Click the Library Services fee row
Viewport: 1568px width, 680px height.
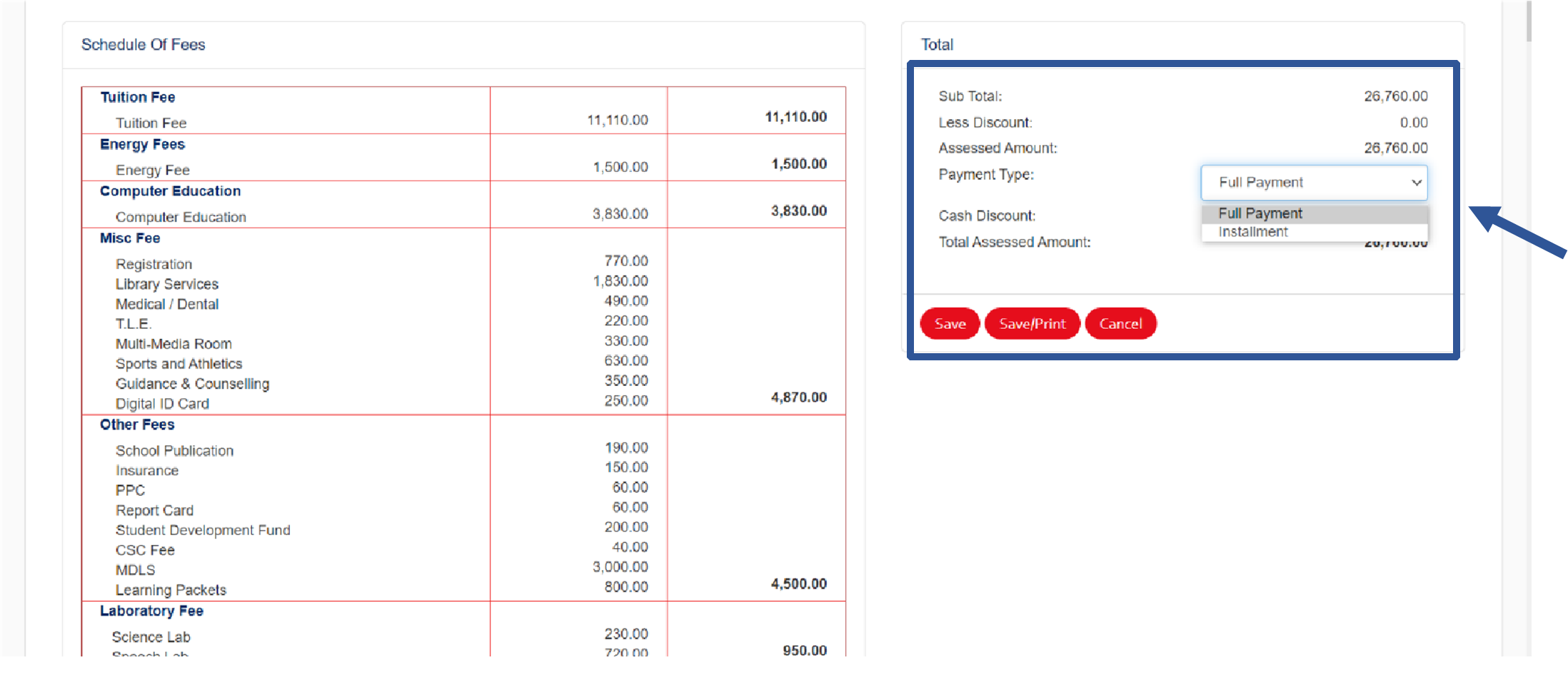coord(166,284)
